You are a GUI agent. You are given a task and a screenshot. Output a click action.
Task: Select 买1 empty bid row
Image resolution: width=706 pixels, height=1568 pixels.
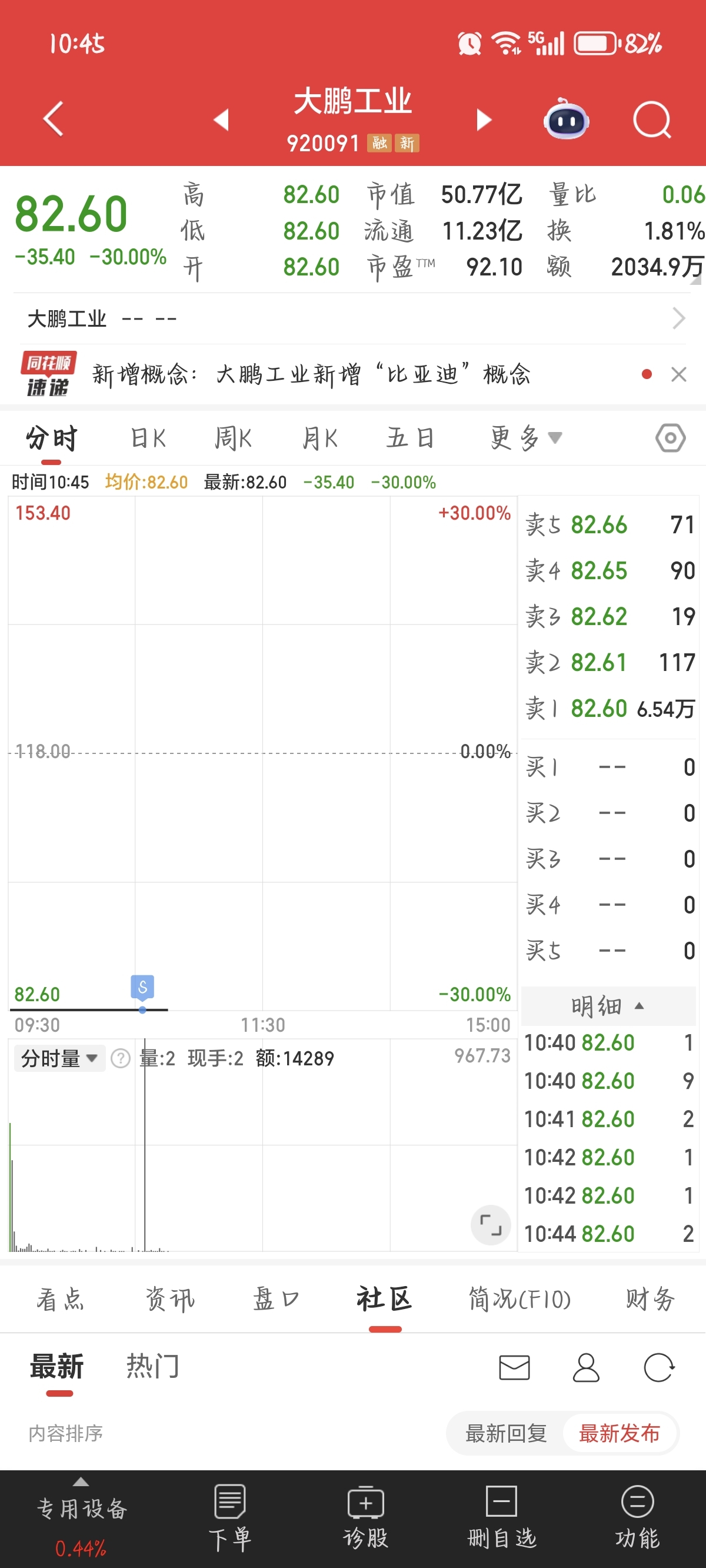pyautogui.click(x=610, y=767)
